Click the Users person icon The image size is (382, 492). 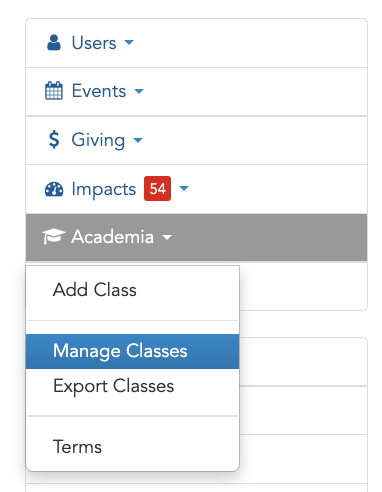pos(54,43)
